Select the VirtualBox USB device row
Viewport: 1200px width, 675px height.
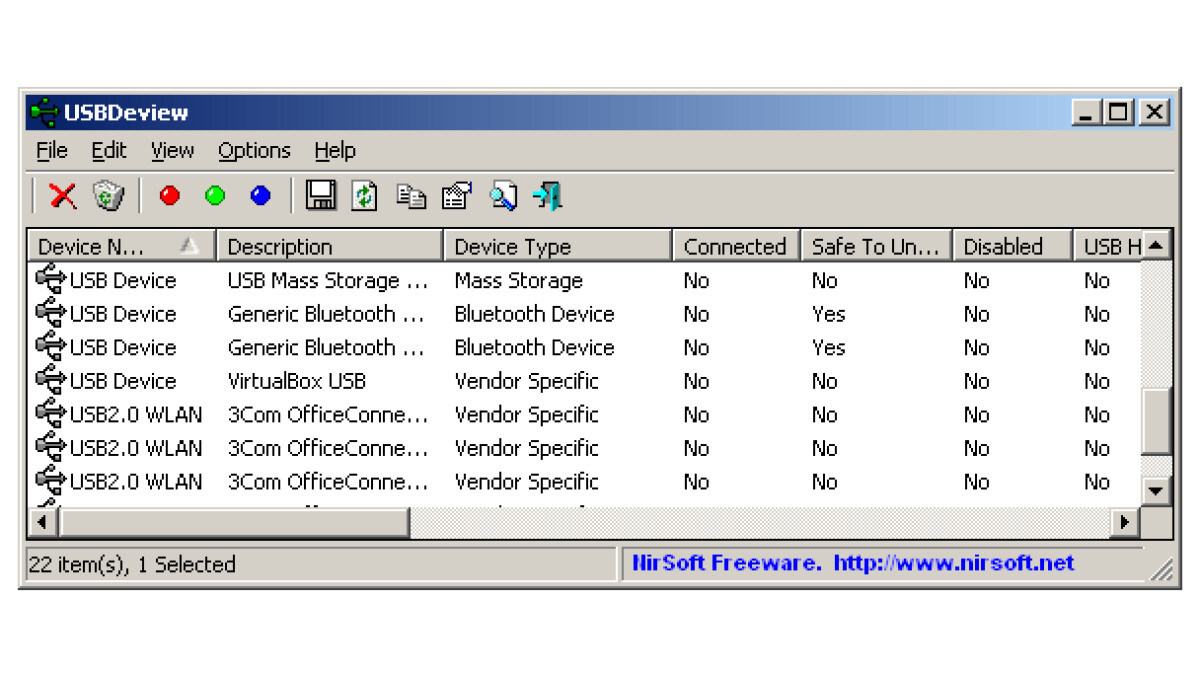(x=297, y=381)
